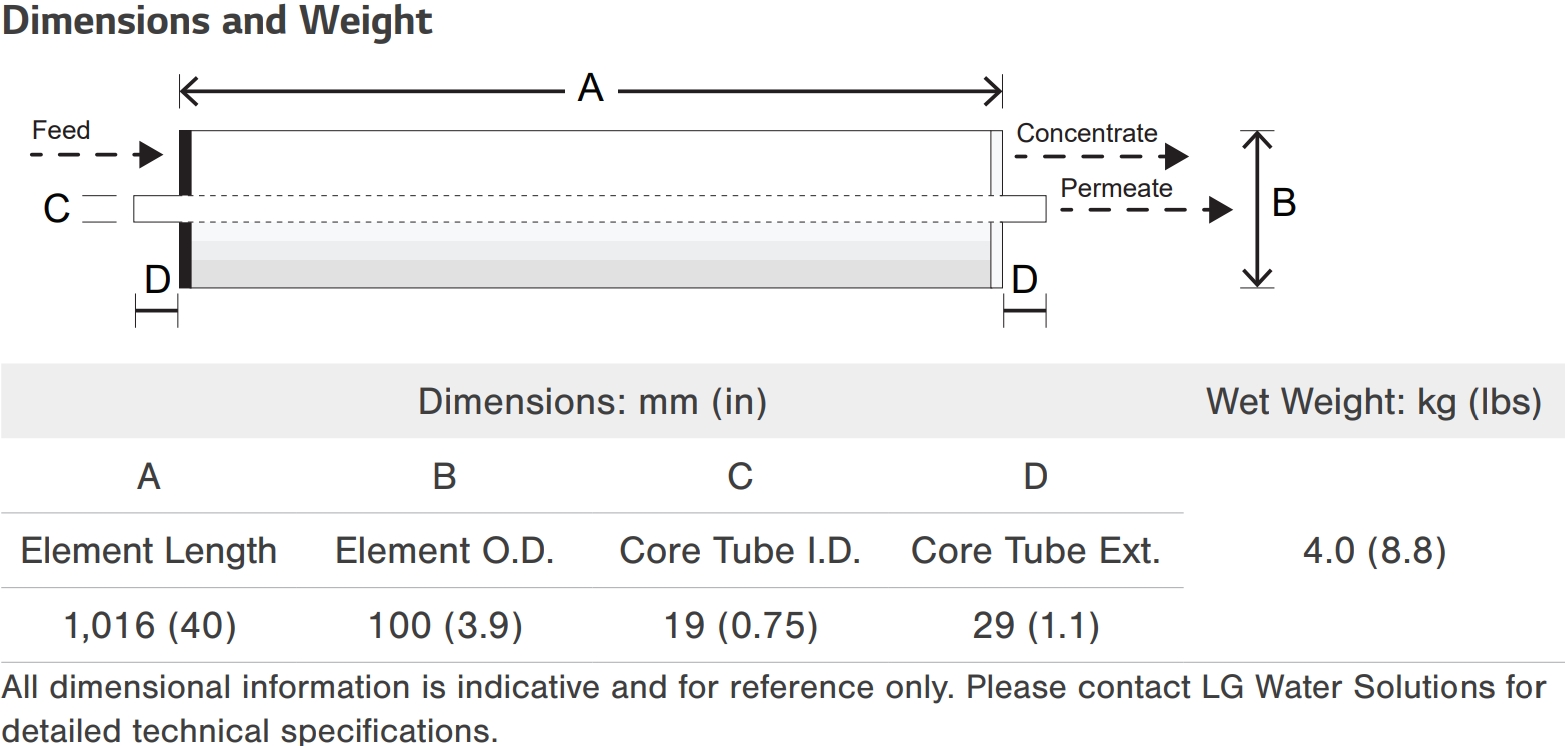Click the 4.0 (8.8) weight value

pos(1374,551)
